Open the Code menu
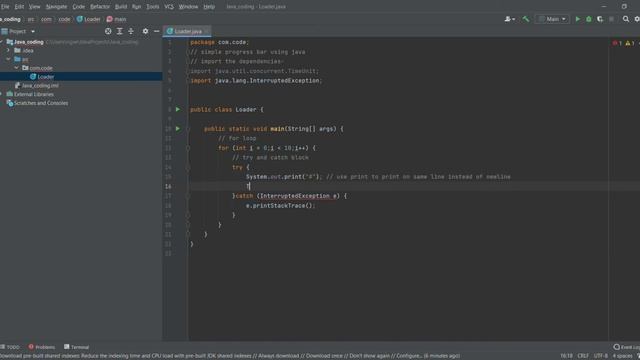This screenshot has height=360, width=640. [x=78, y=7]
